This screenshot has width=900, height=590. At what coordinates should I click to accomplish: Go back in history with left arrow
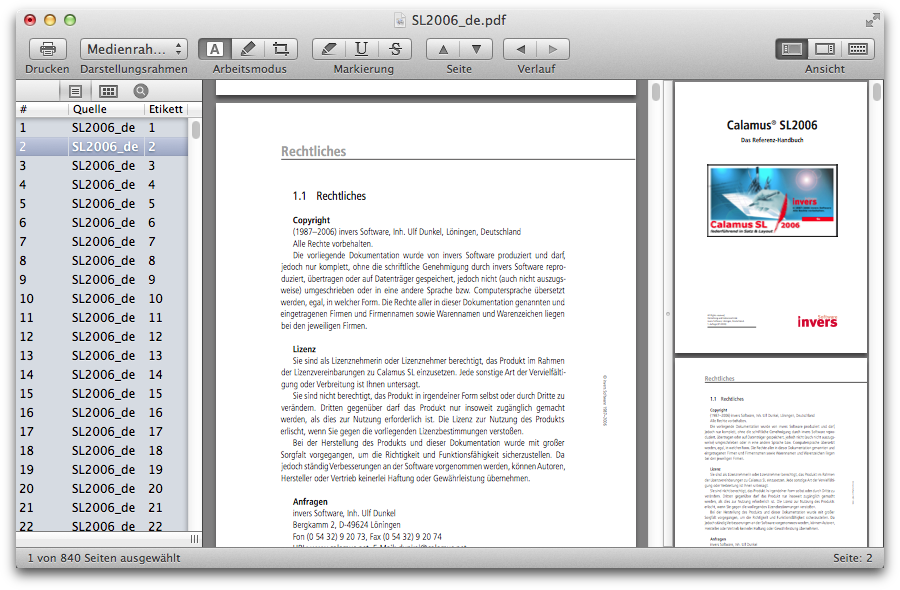pos(520,49)
